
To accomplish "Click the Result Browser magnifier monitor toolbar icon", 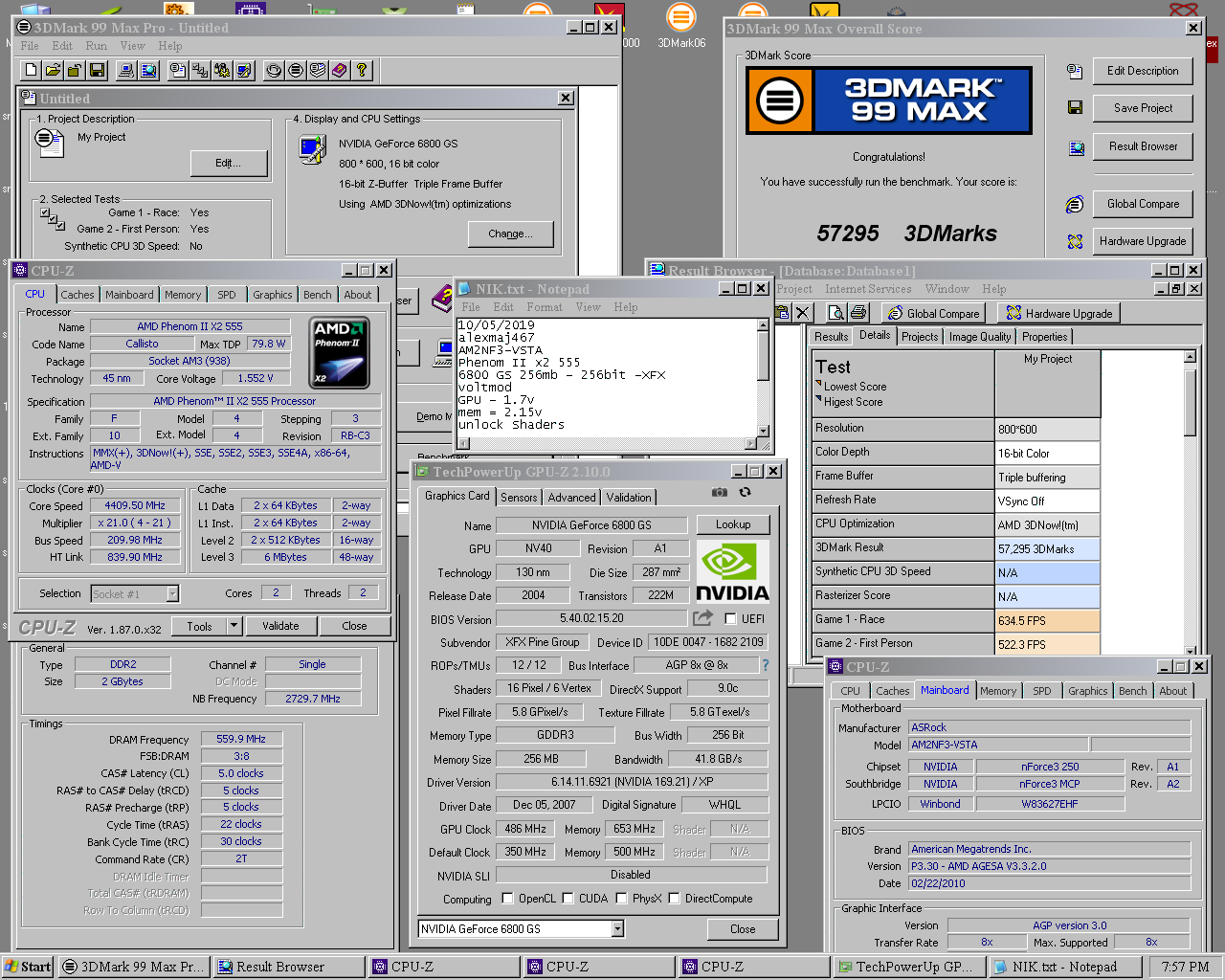I will coord(148,70).
